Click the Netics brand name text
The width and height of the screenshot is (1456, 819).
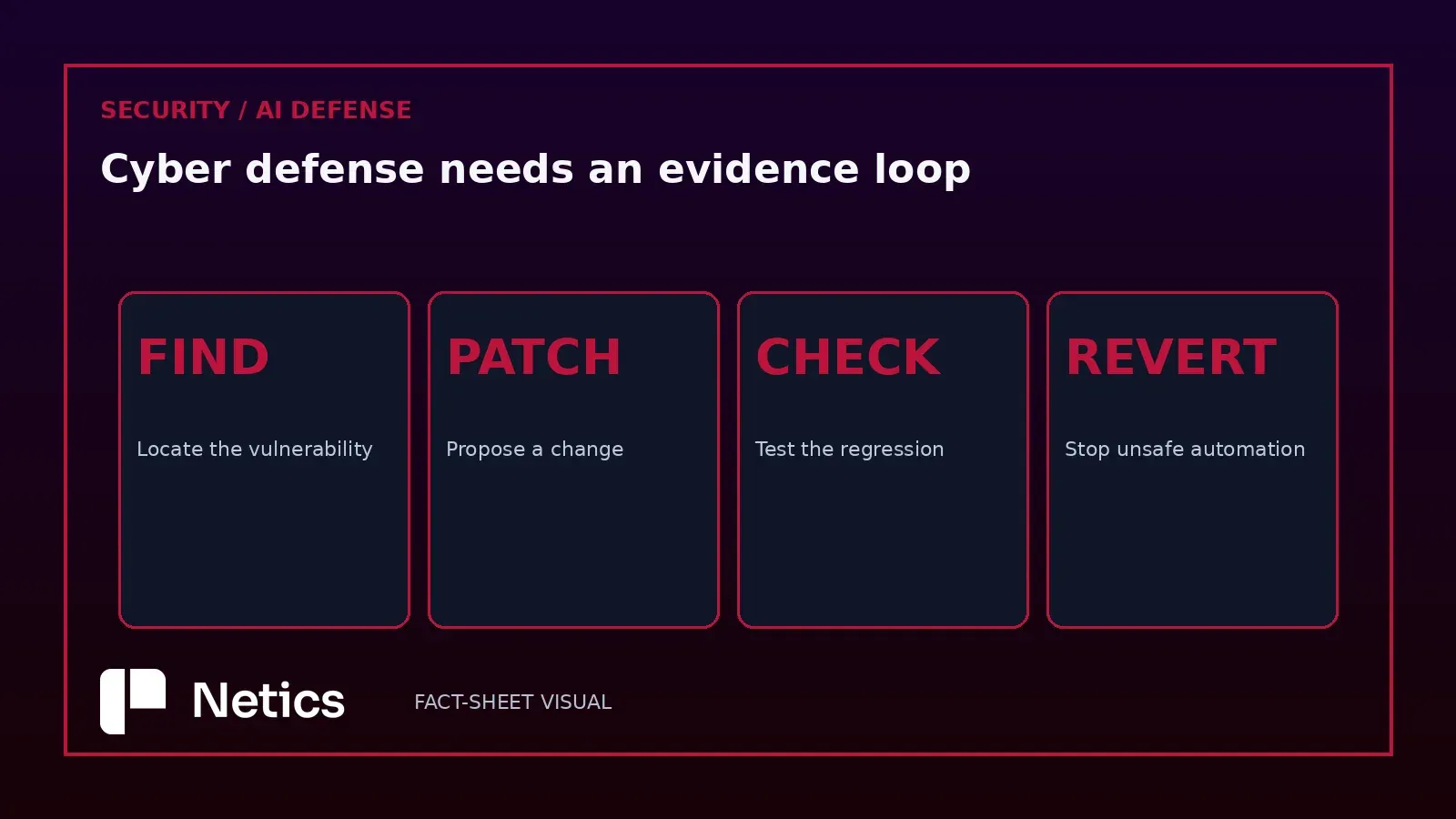click(x=268, y=701)
